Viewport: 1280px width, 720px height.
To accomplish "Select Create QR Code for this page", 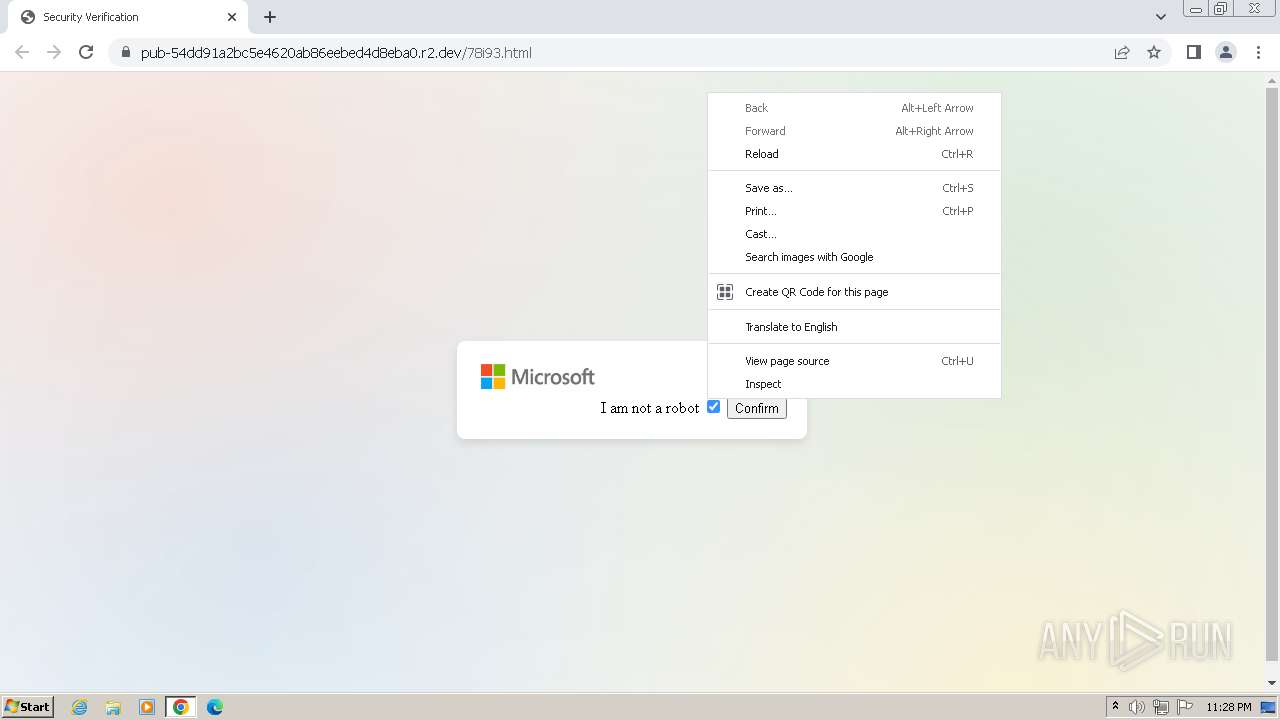I will pos(854,292).
